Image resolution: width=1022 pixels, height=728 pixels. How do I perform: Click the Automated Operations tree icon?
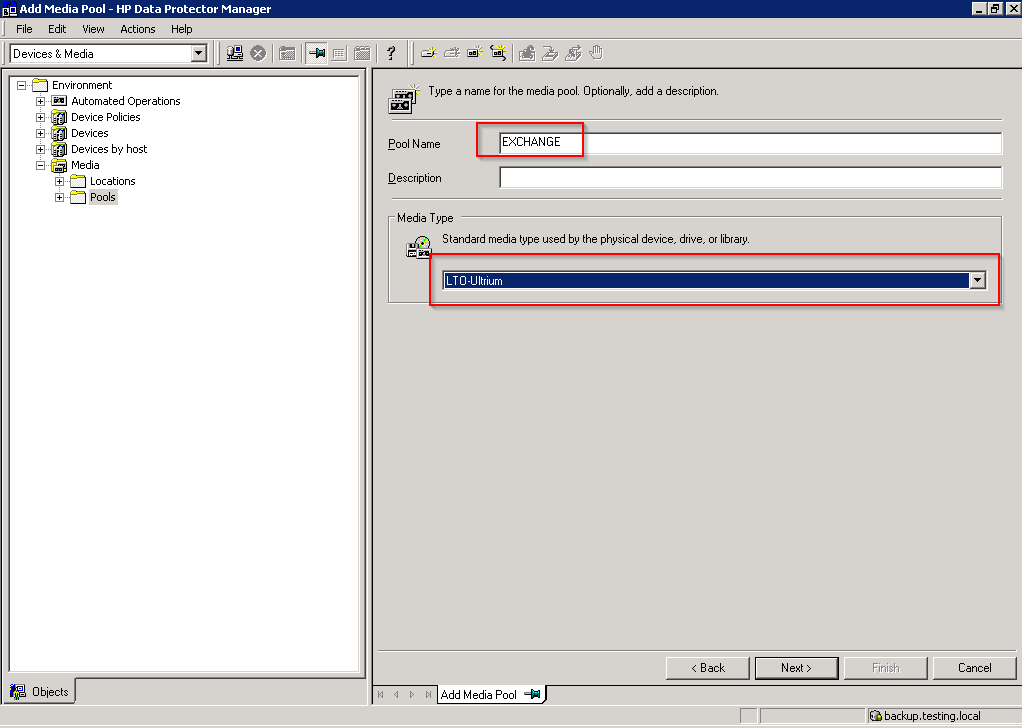coord(59,101)
